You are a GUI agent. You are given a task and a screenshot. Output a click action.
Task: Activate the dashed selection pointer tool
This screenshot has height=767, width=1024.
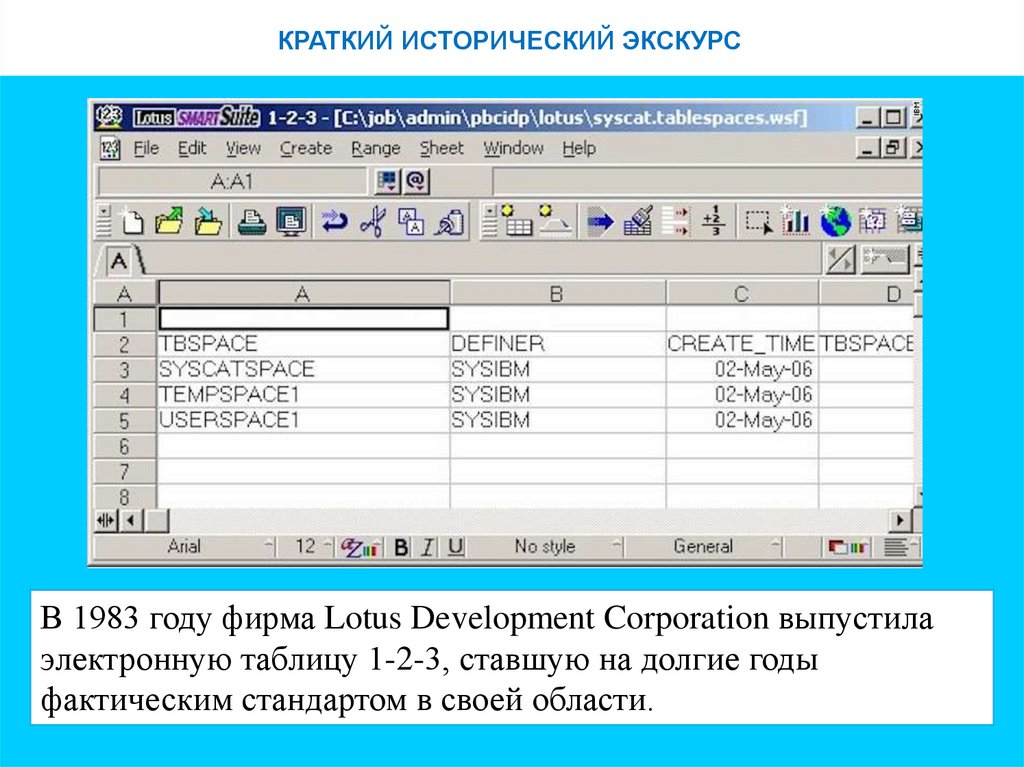[759, 222]
